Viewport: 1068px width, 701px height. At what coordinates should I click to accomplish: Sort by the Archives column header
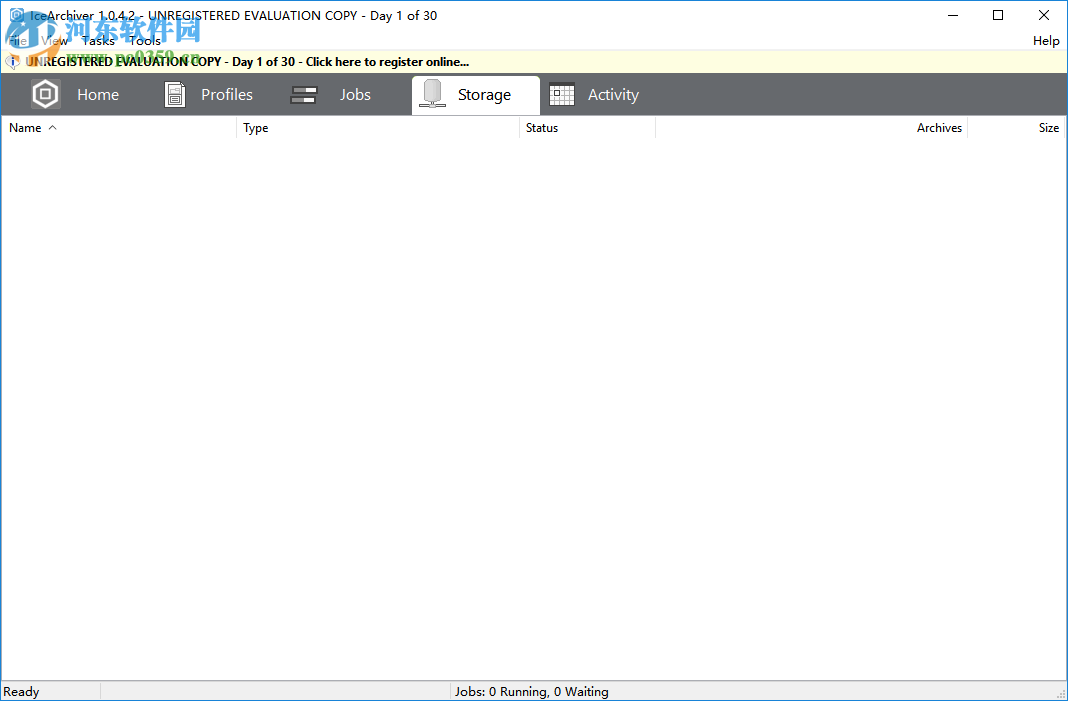coord(811,128)
